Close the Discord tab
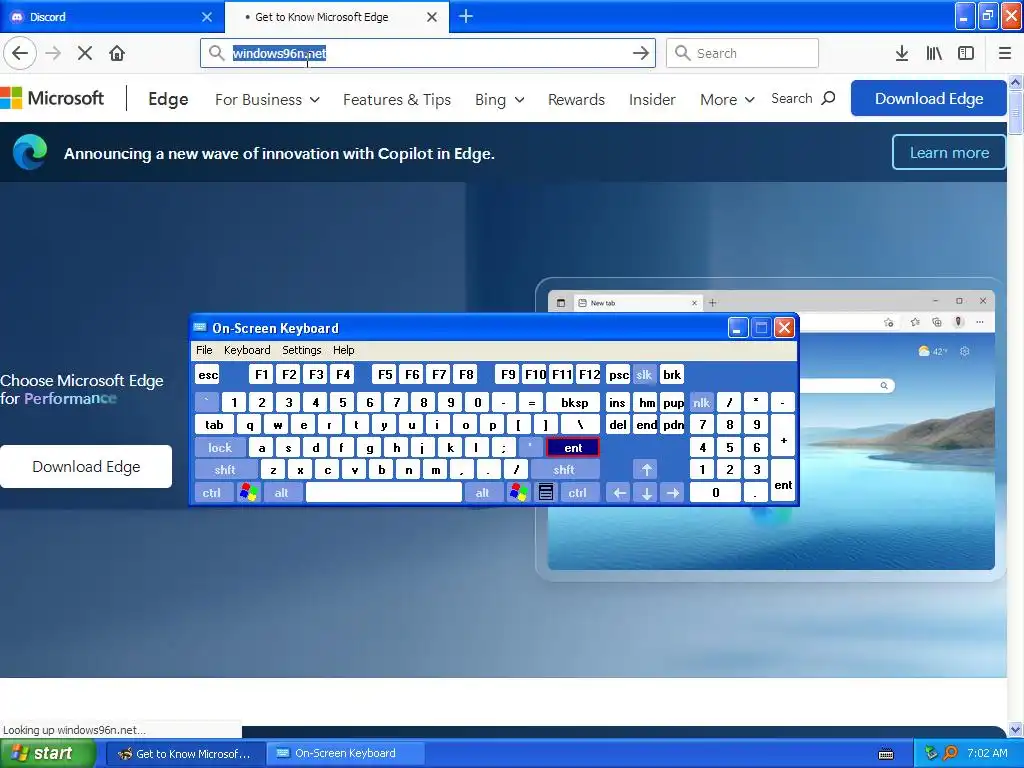This screenshot has height=768, width=1024. point(207,17)
